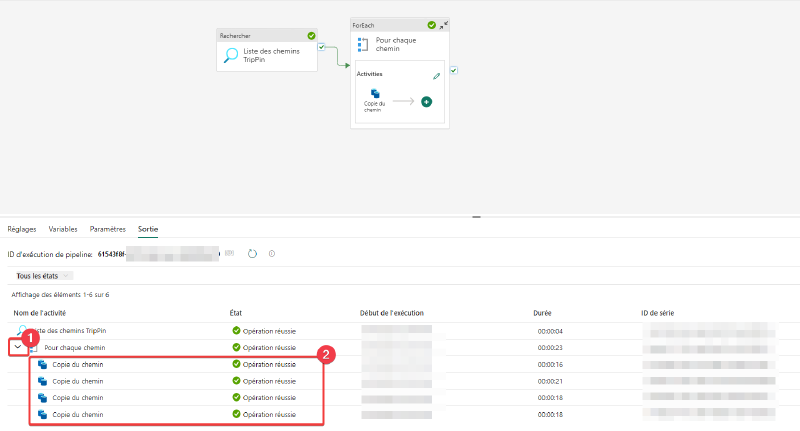The height and width of the screenshot is (431, 800).
Task: Click the green success check on the ForEach node
Action: click(x=432, y=25)
